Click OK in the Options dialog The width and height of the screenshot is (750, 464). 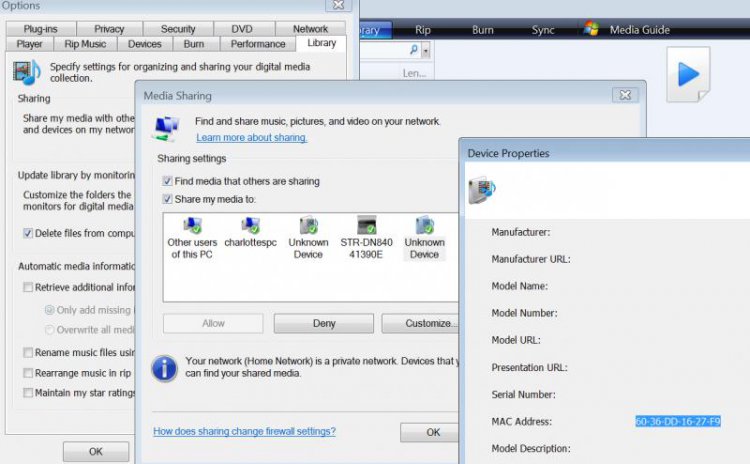coord(96,452)
